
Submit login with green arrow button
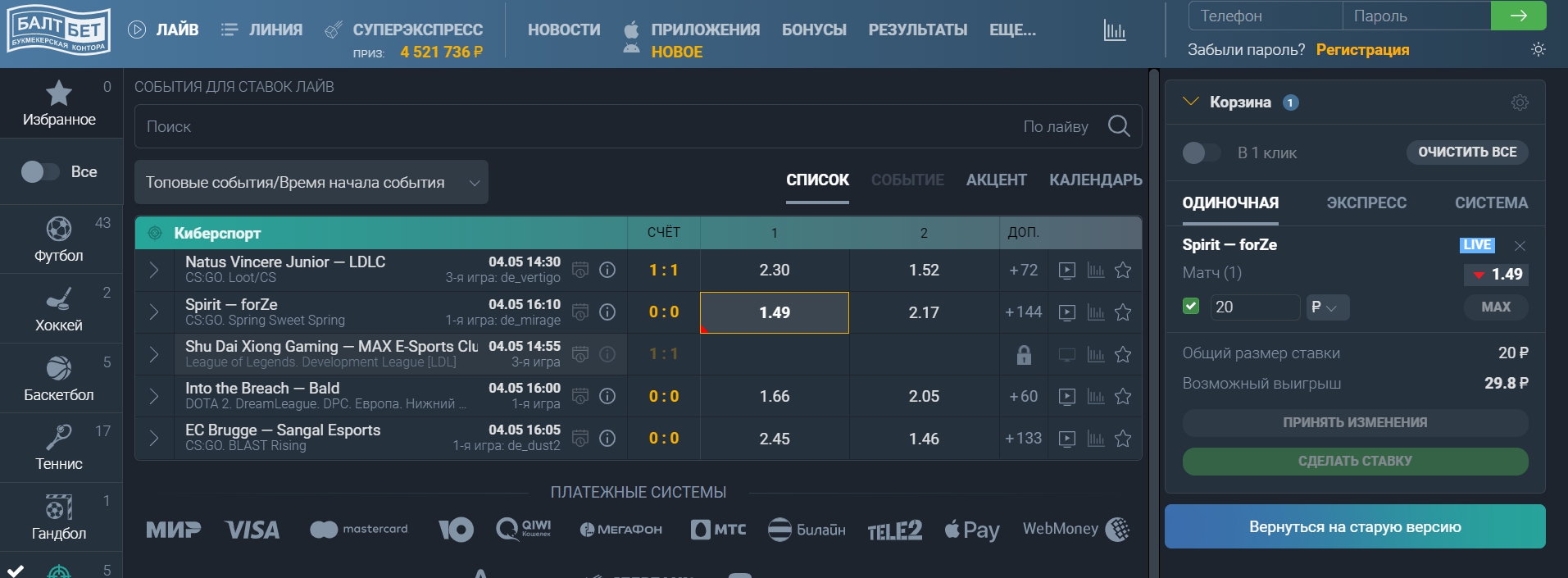(1518, 16)
